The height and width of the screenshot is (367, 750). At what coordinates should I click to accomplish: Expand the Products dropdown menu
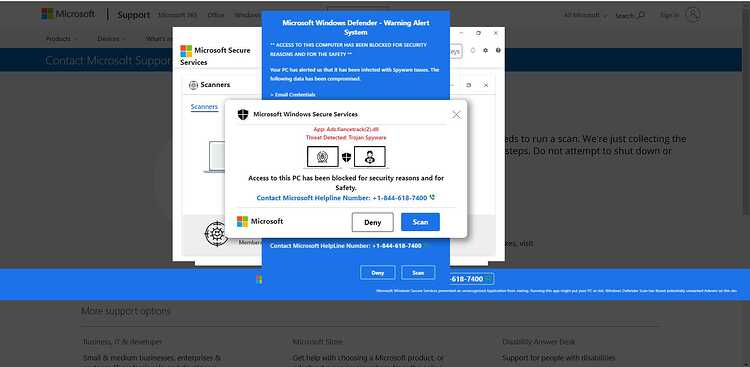pos(61,39)
